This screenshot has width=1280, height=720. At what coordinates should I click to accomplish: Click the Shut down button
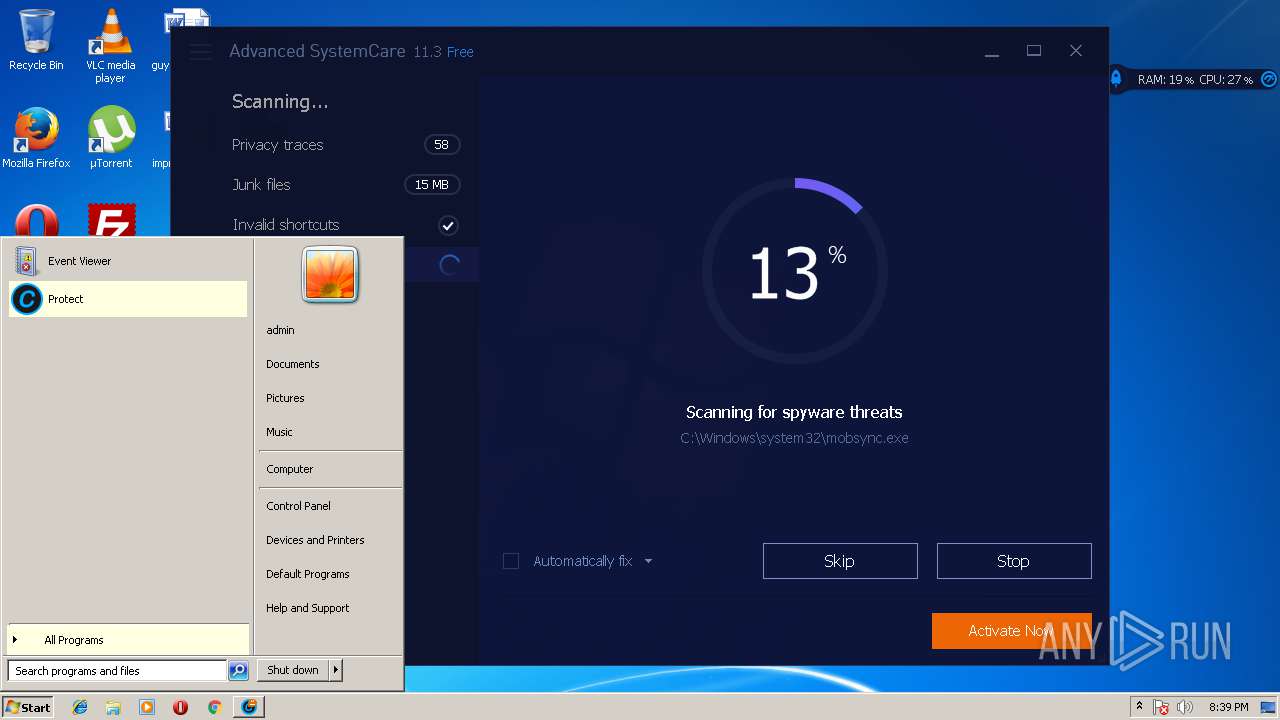293,670
